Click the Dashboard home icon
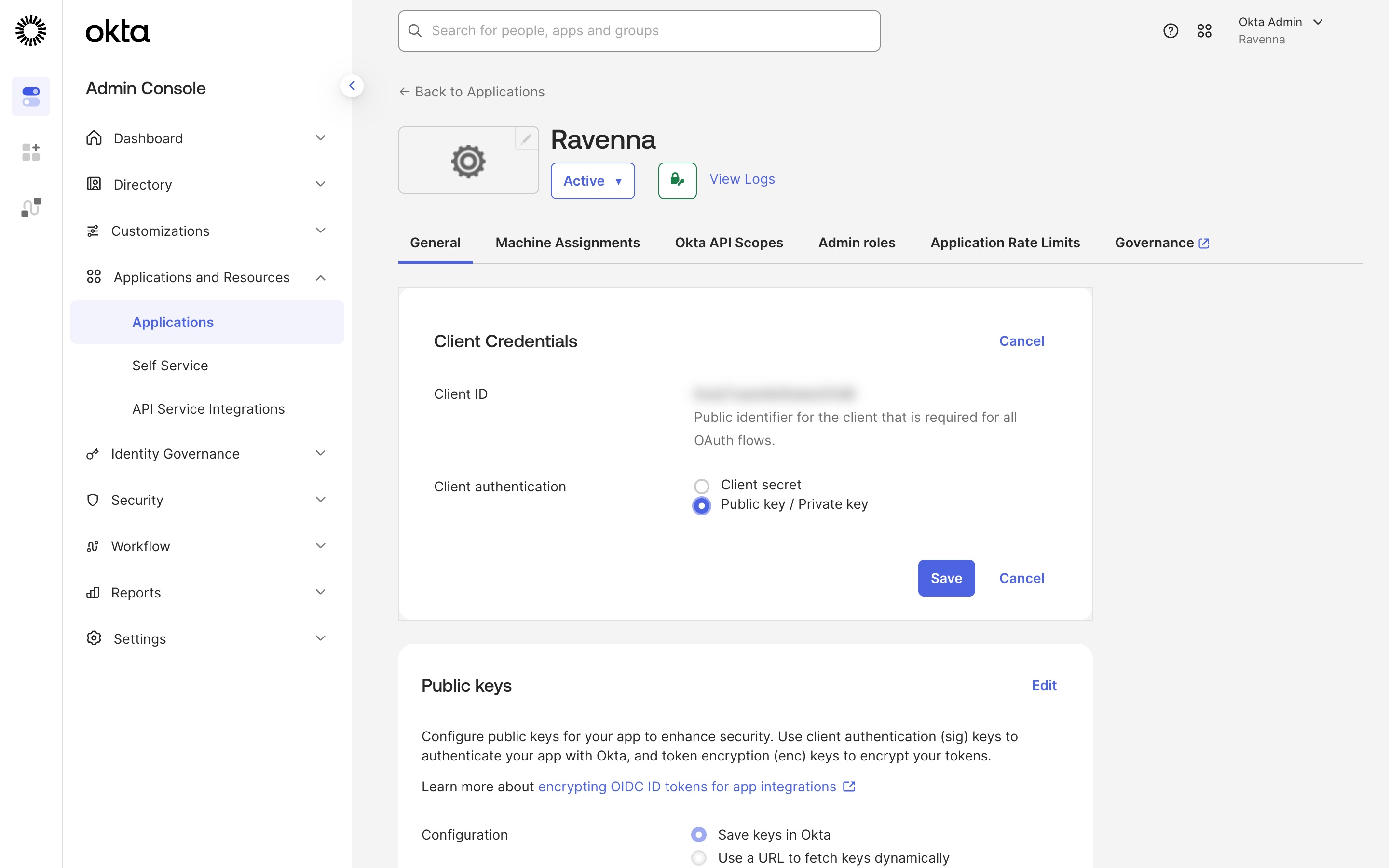This screenshot has height=868, width=1389. point(94,138)
